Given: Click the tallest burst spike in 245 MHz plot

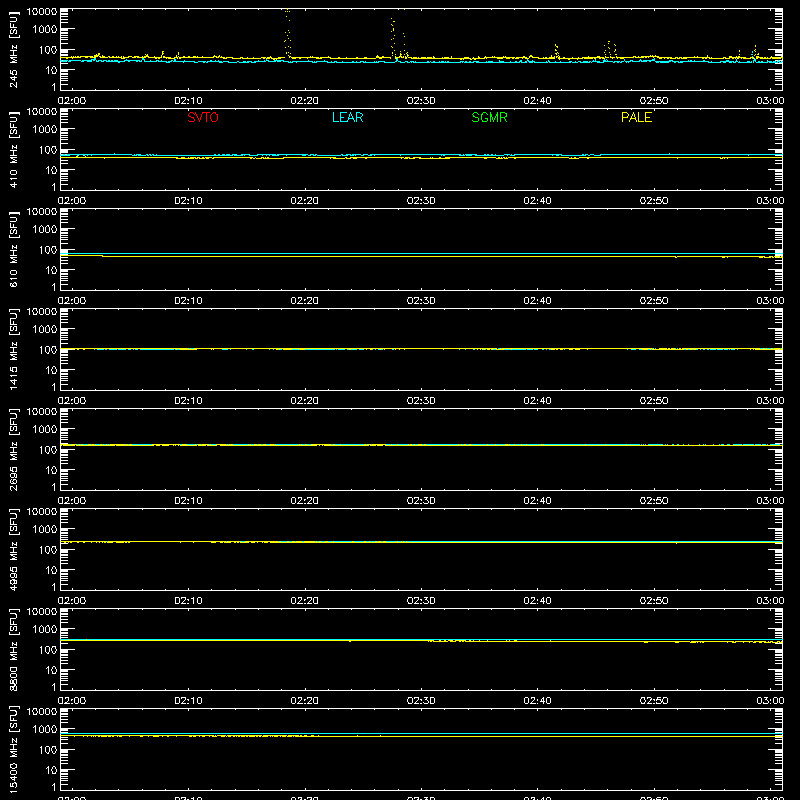Looking at the screenshot, I should [x=287, y=31].
